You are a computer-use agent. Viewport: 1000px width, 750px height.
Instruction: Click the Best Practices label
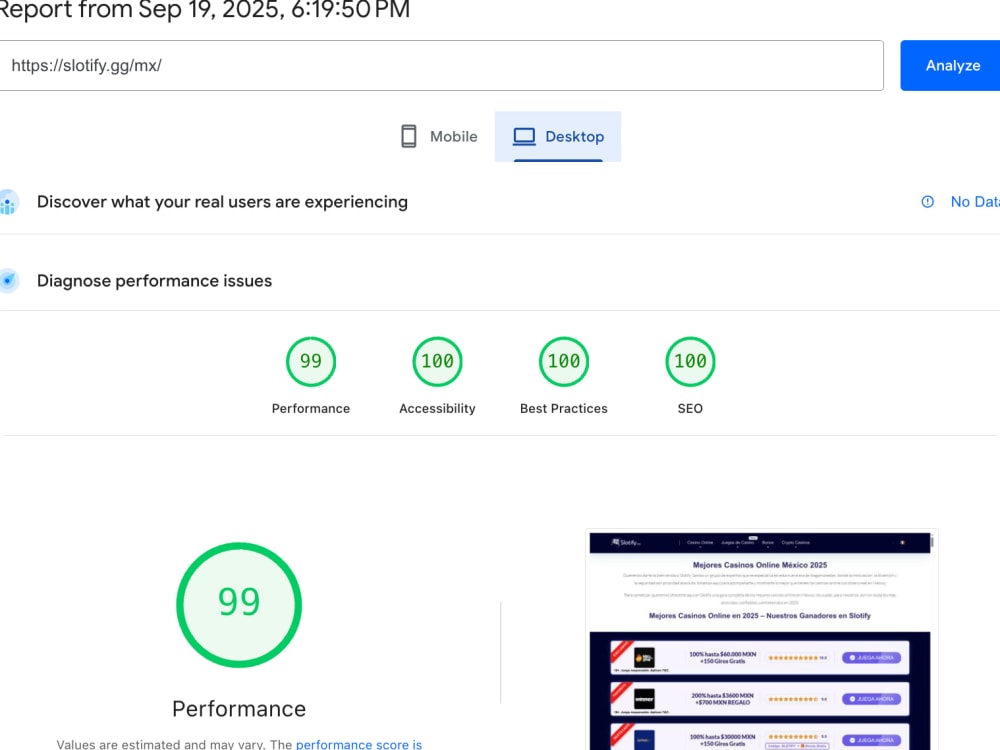pyautogui.click(x=564, y=409)
